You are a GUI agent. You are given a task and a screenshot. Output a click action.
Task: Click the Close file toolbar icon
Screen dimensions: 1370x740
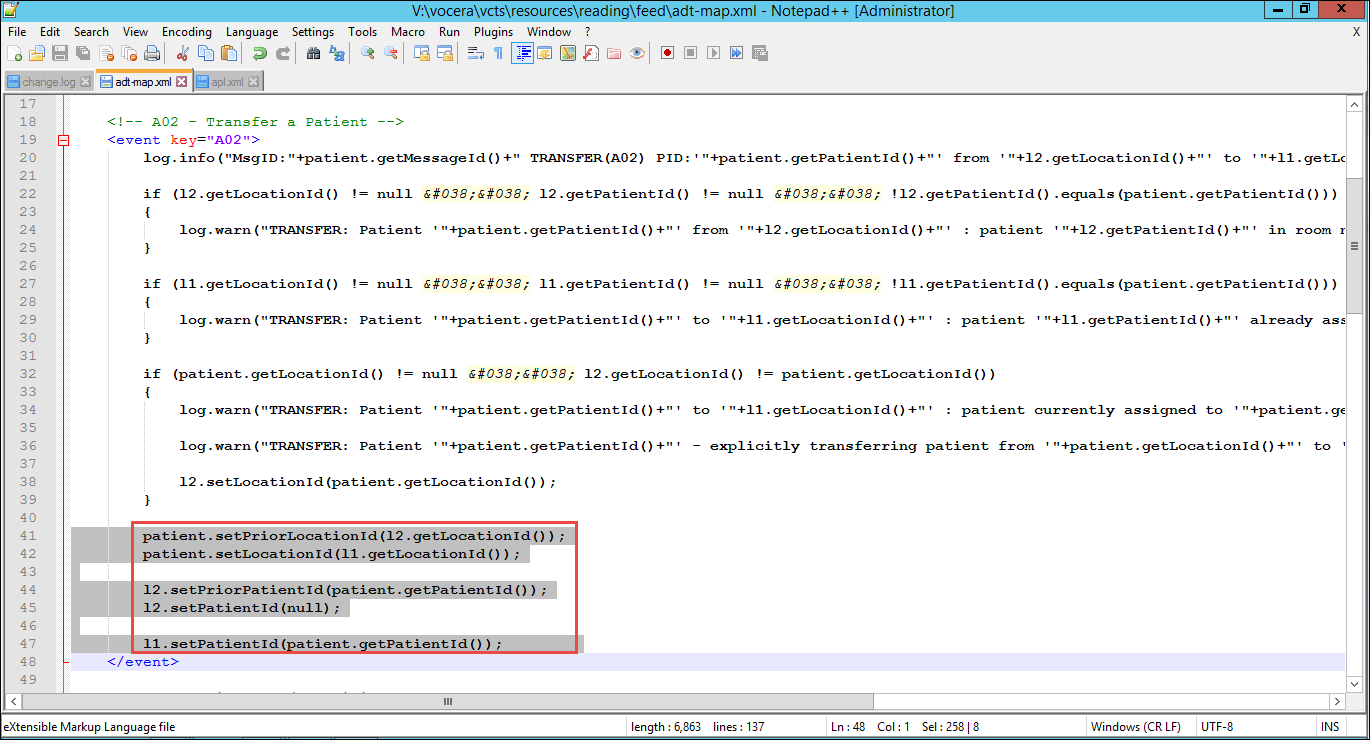click(106, 53)
